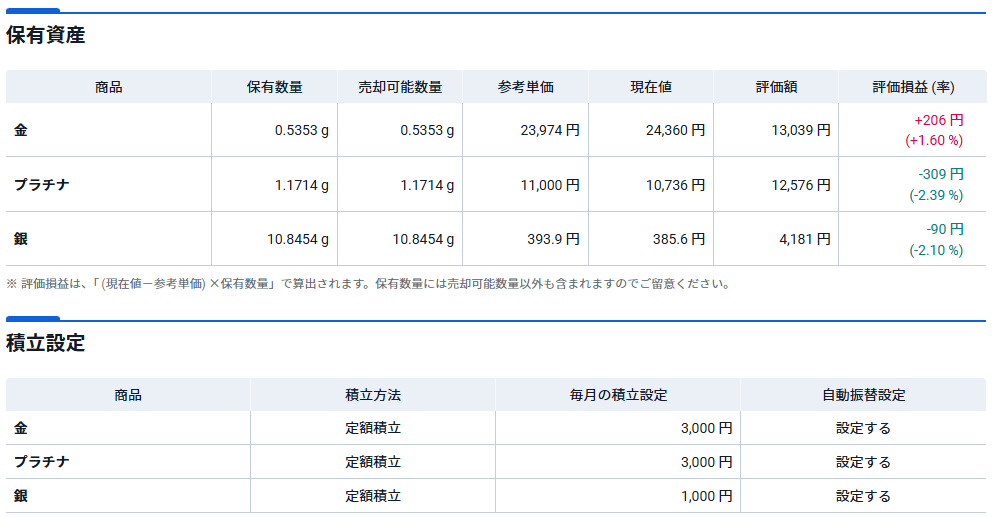Select the 保有資産 section heading
Image resolution: width=1000 pixels, height=517 pixels.
pos(46,36)
